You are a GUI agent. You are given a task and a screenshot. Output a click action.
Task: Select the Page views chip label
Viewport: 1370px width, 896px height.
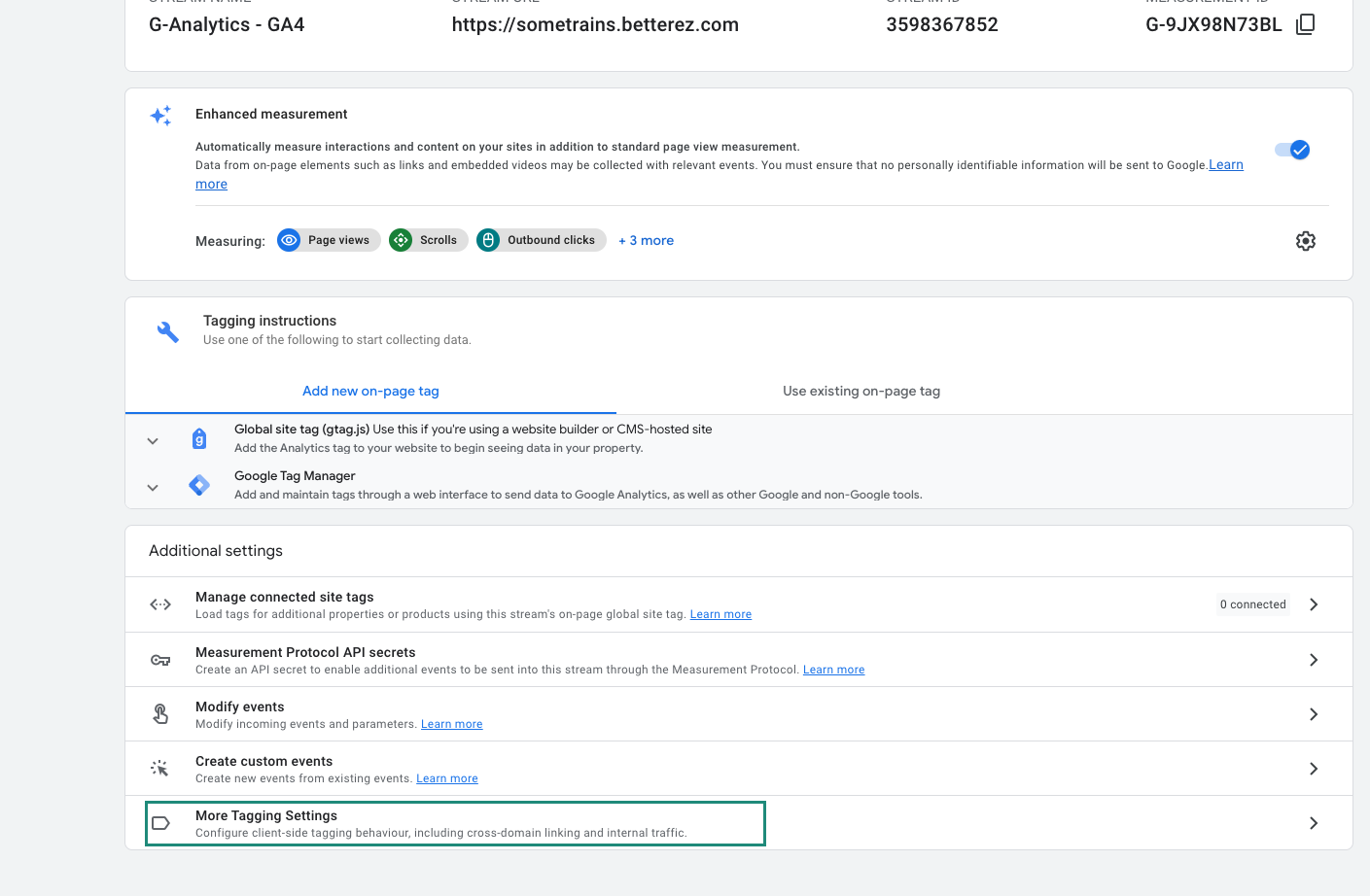tap(338, 240)
